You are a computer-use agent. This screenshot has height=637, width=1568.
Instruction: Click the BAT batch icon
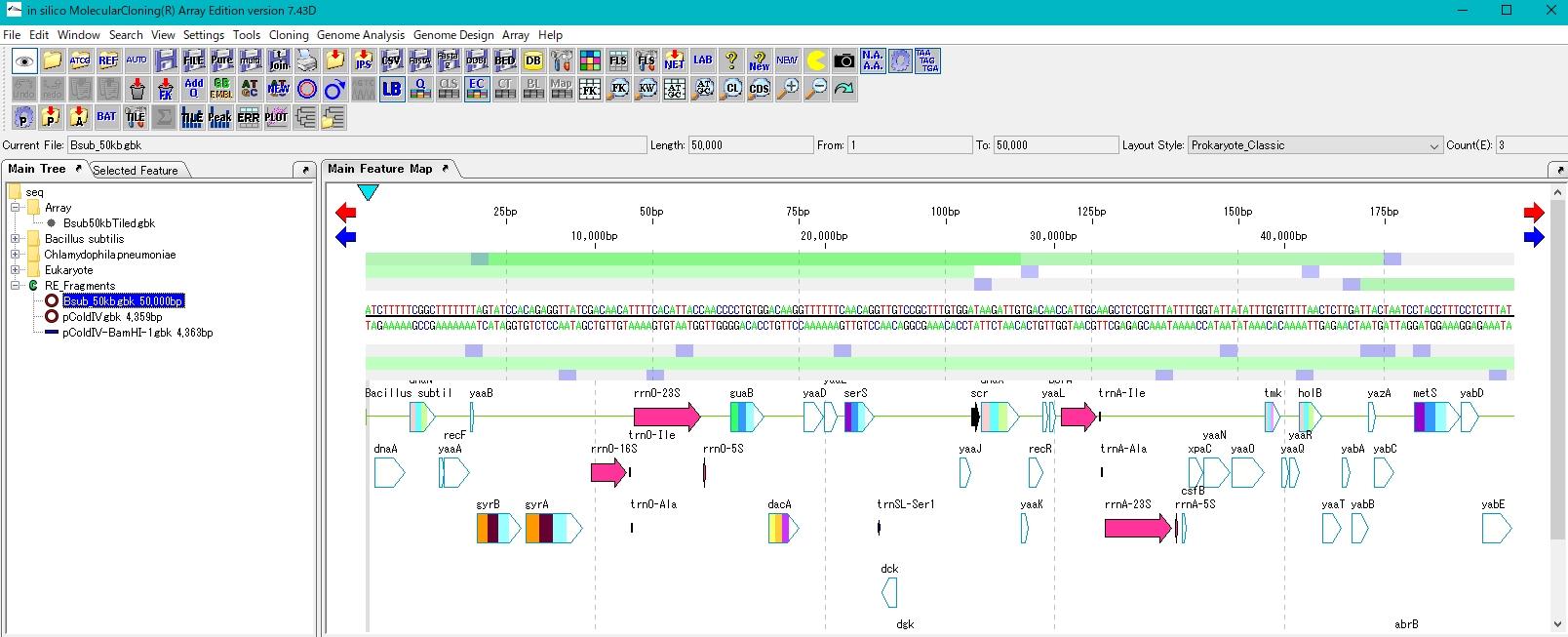tap(107, 117)
